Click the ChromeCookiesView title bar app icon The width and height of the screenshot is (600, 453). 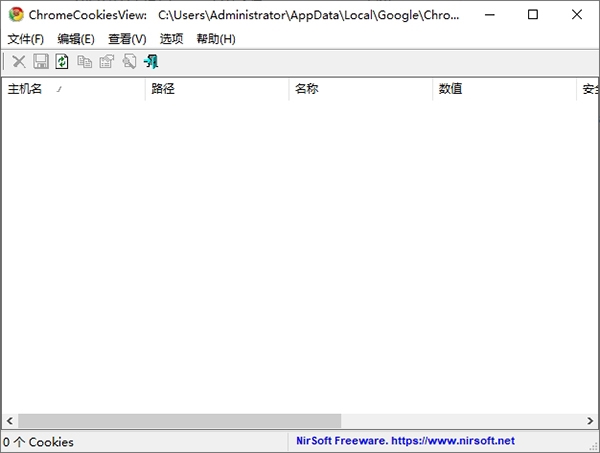tap(16, 15)
